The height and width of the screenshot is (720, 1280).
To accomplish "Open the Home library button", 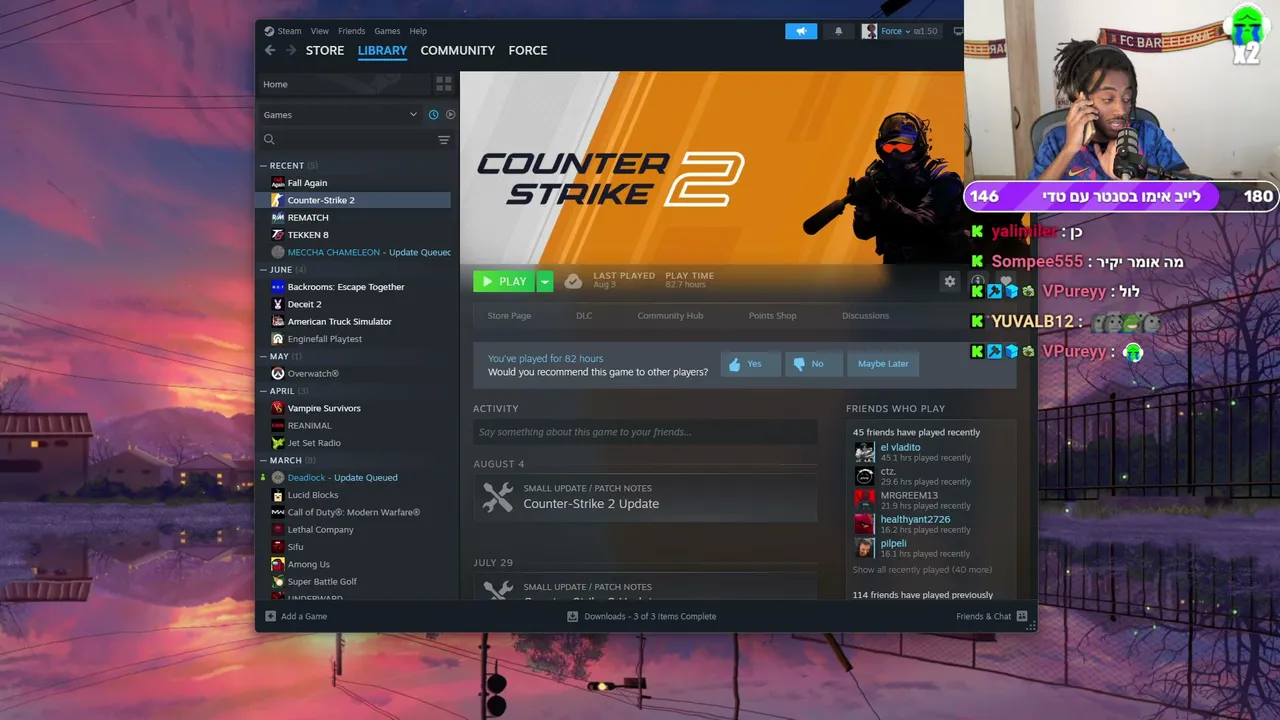I will [345, 84].
